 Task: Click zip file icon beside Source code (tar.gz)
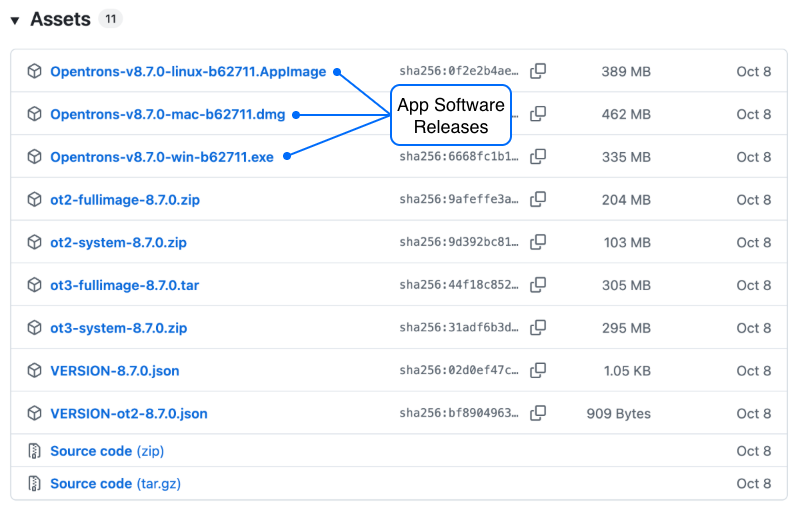34,484
